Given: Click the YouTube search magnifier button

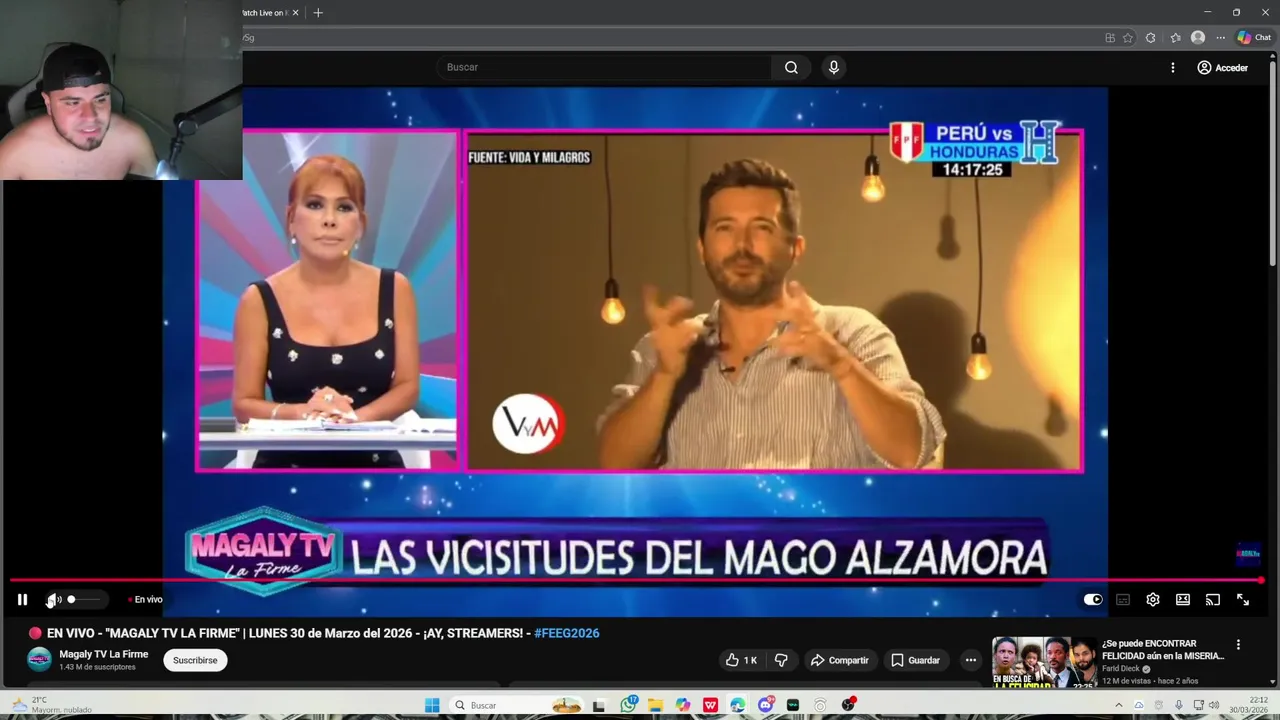Looking at the screenshot, I should [x=791, y=67].
